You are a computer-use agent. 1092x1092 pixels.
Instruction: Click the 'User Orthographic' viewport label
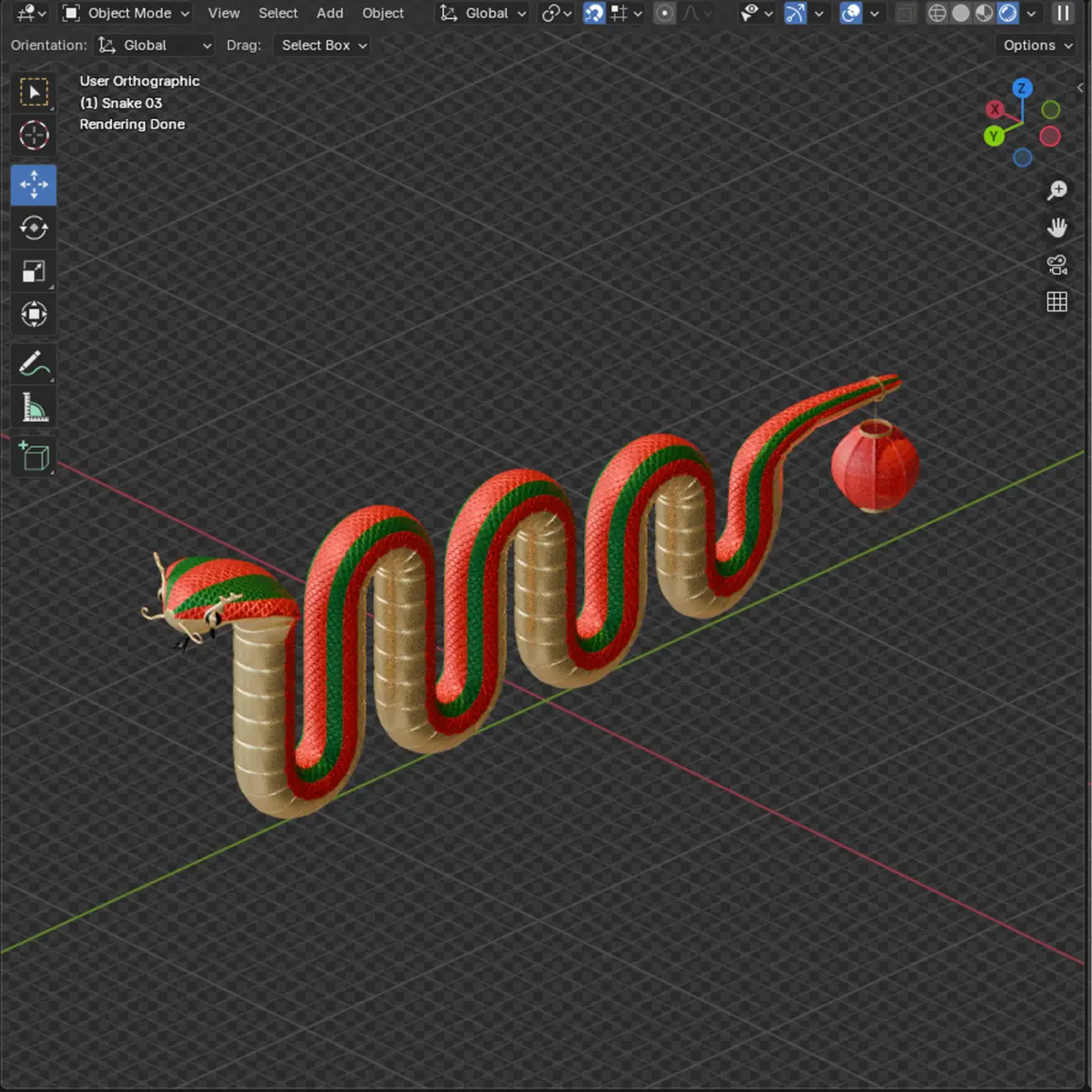coord(139,80)
